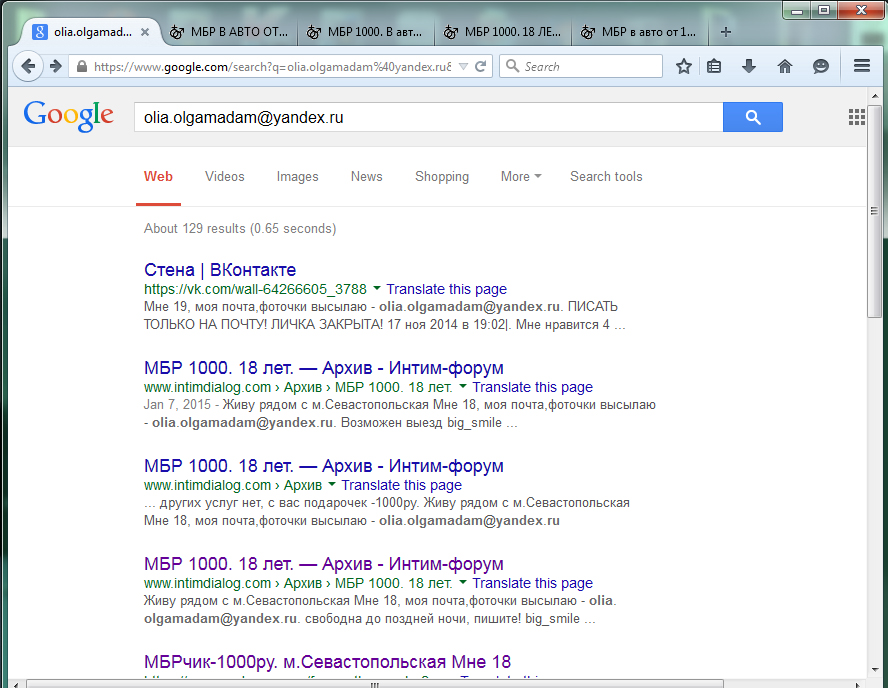Click the vertical scrollbar up arrow
The image size is (888, 688).
tap(874, 96)
